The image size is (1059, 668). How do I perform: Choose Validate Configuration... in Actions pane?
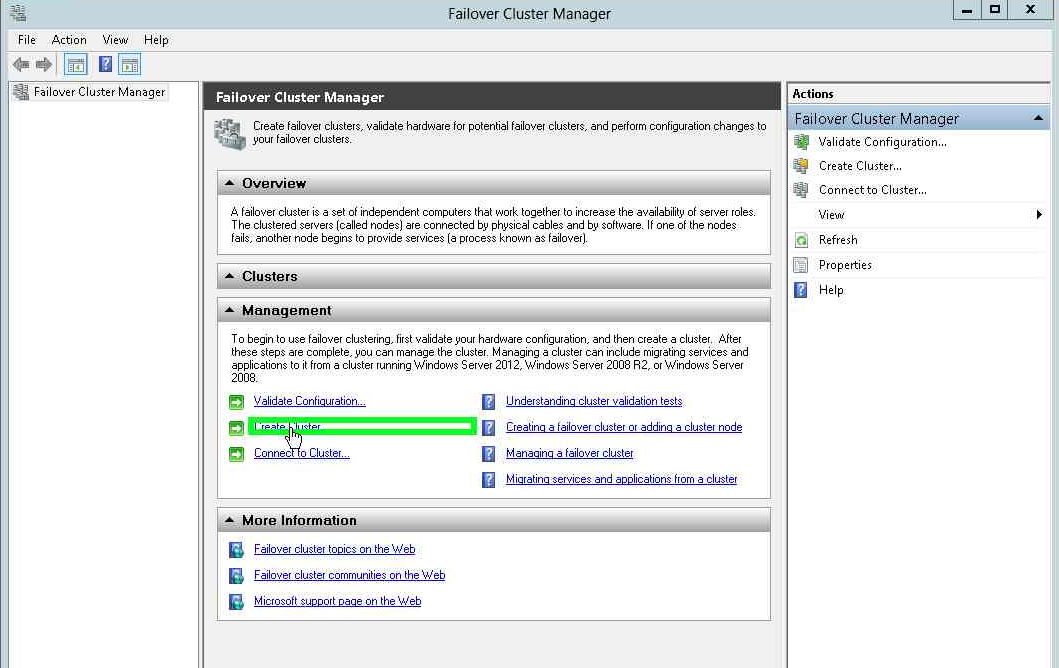click(x=882, y=142)
